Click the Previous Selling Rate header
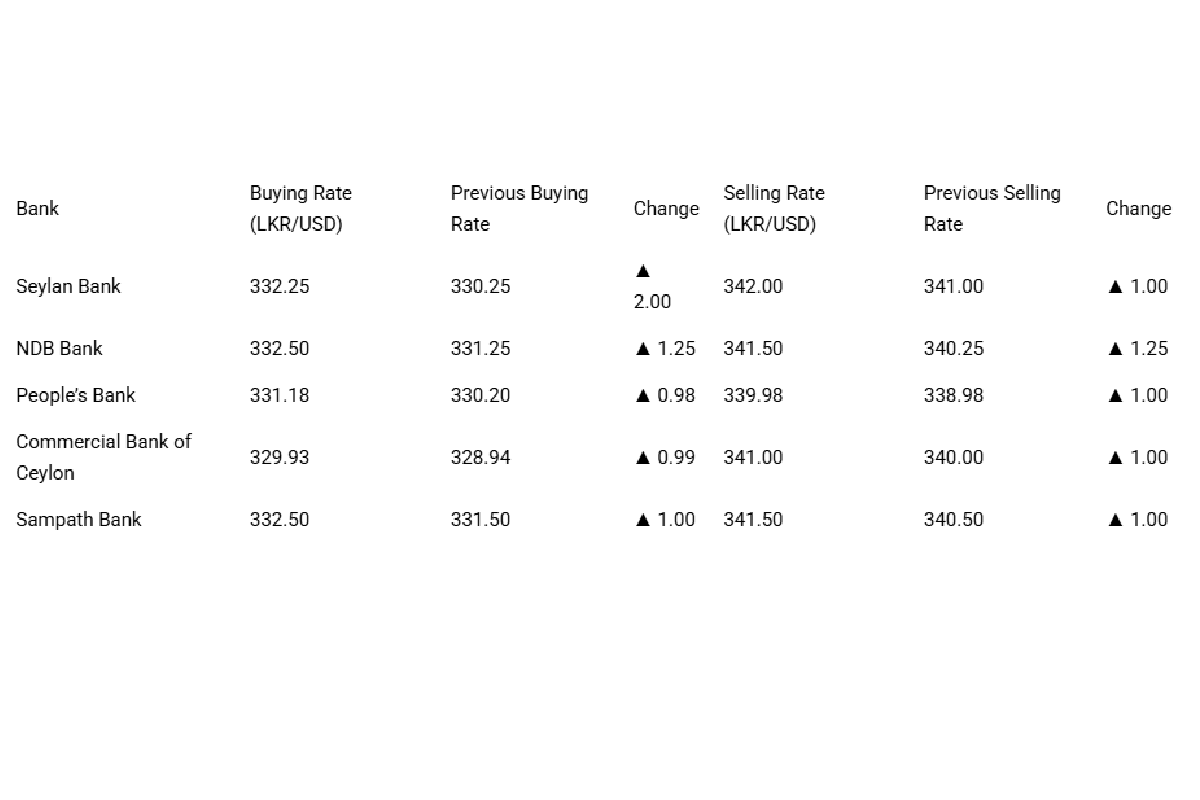 pyautogui.click(x=992, y=209)
